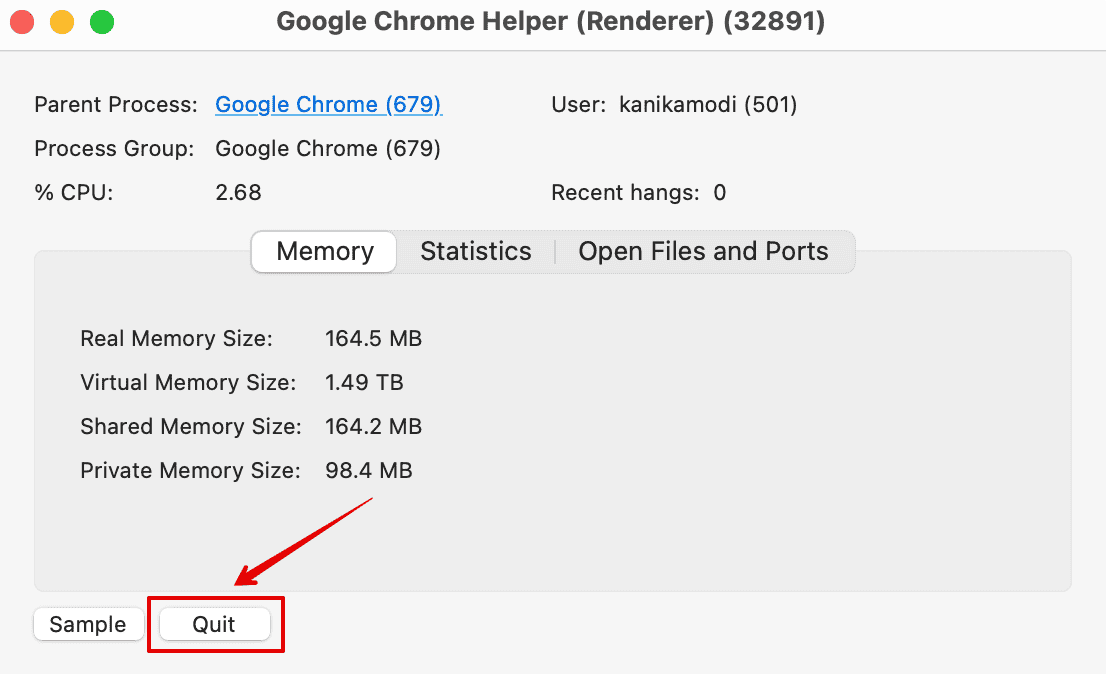Select the Shared Memory Size value 164.2 MB

(x=373, y=427)
